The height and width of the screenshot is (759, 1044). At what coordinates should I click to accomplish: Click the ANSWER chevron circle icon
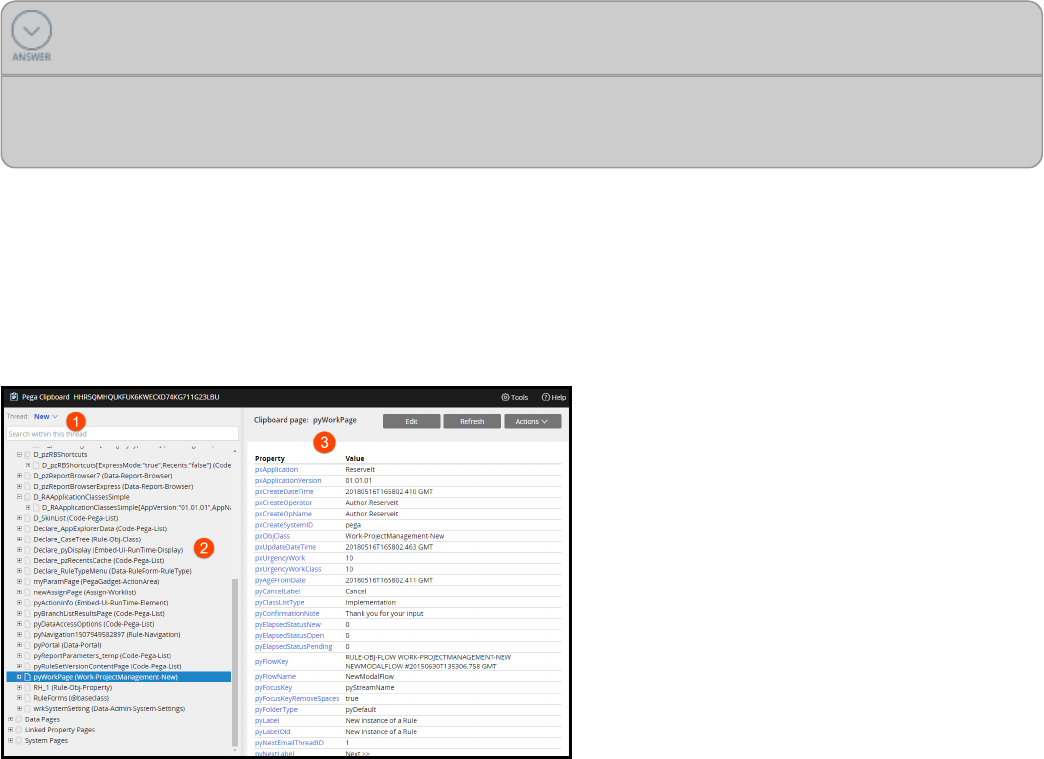point(31,30)
